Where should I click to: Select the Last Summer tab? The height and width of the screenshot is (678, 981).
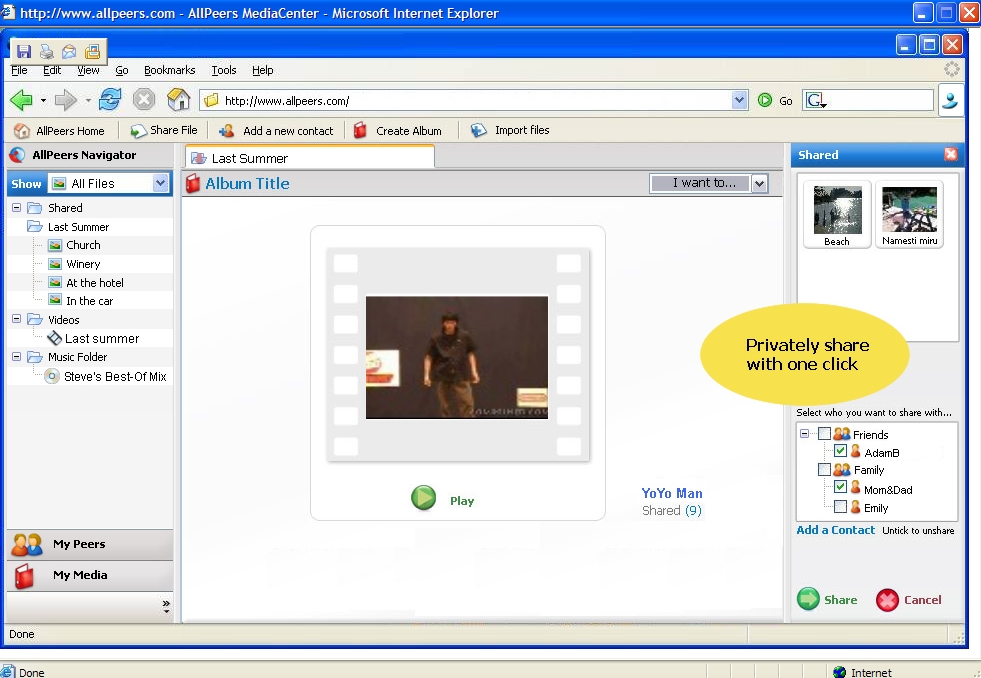click(x=250, y=158)
